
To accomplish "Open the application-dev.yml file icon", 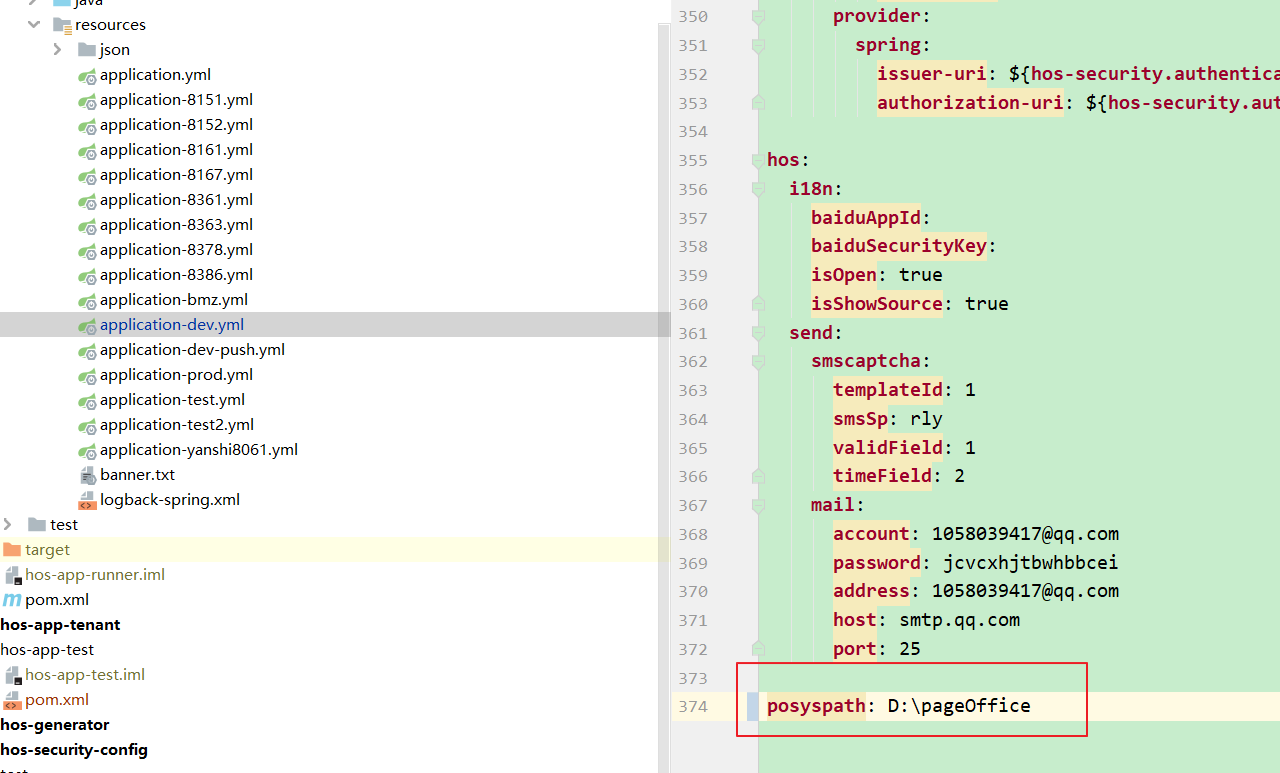I will point(87,325).
